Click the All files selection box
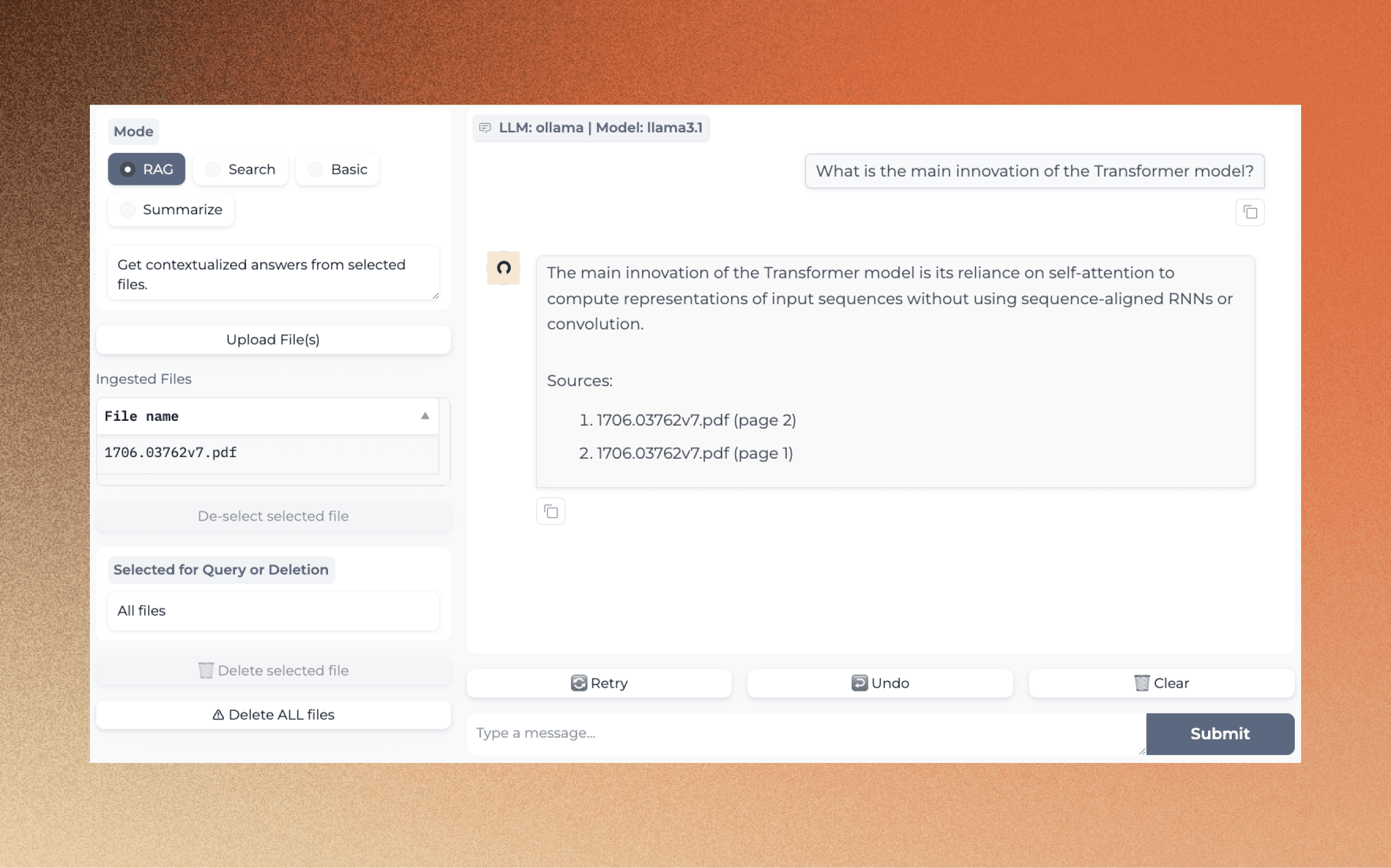 [273, 611]
